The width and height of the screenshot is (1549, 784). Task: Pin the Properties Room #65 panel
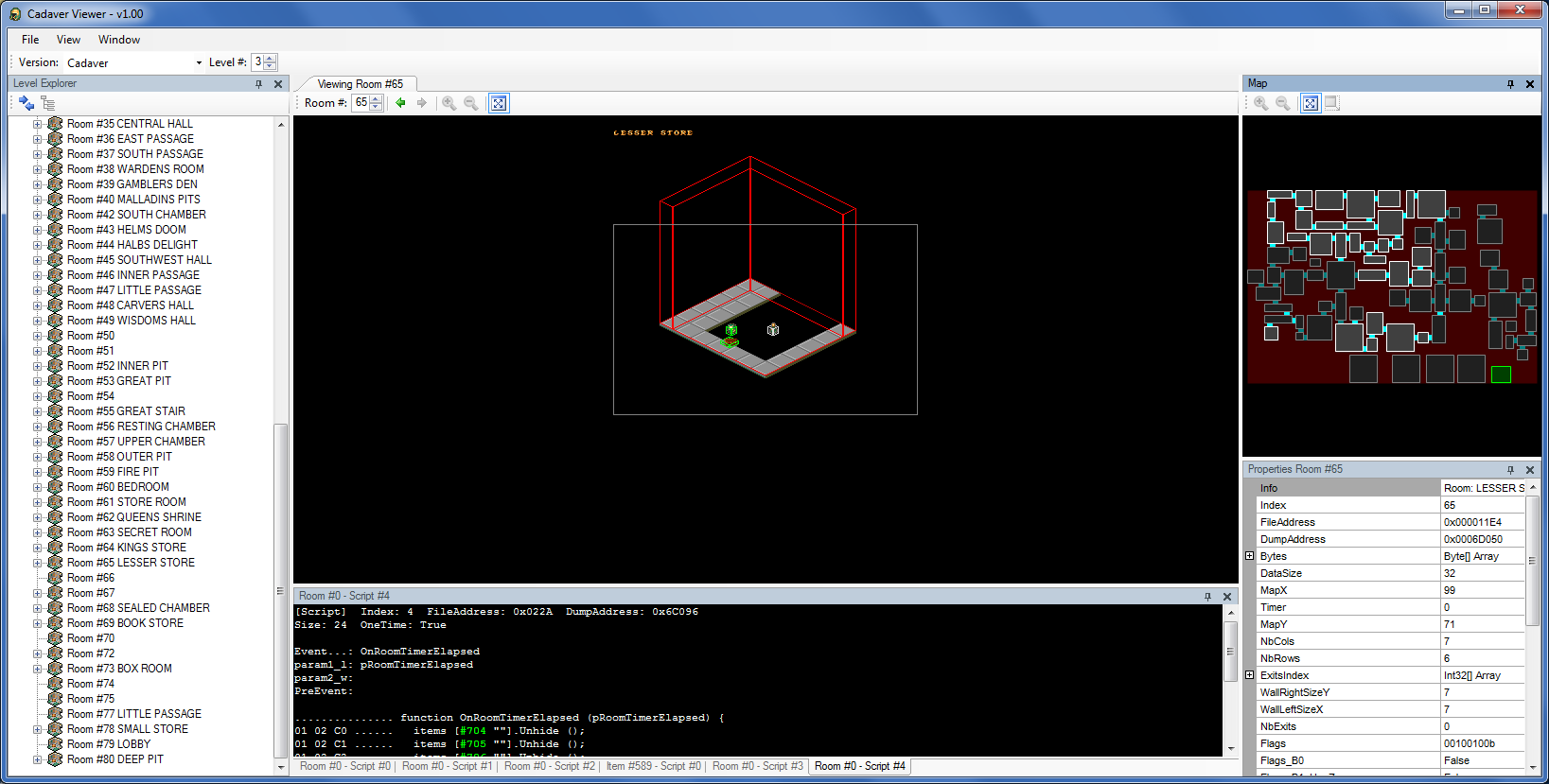coord(1510,470)
